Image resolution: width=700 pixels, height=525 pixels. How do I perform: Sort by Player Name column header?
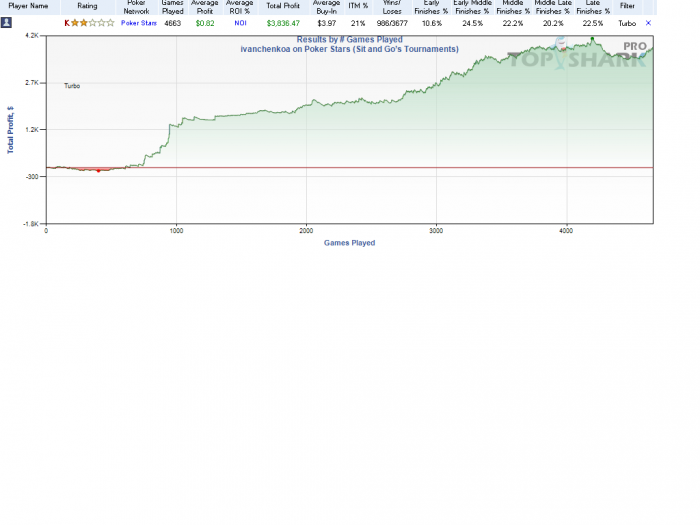click(x=28, y=6)
